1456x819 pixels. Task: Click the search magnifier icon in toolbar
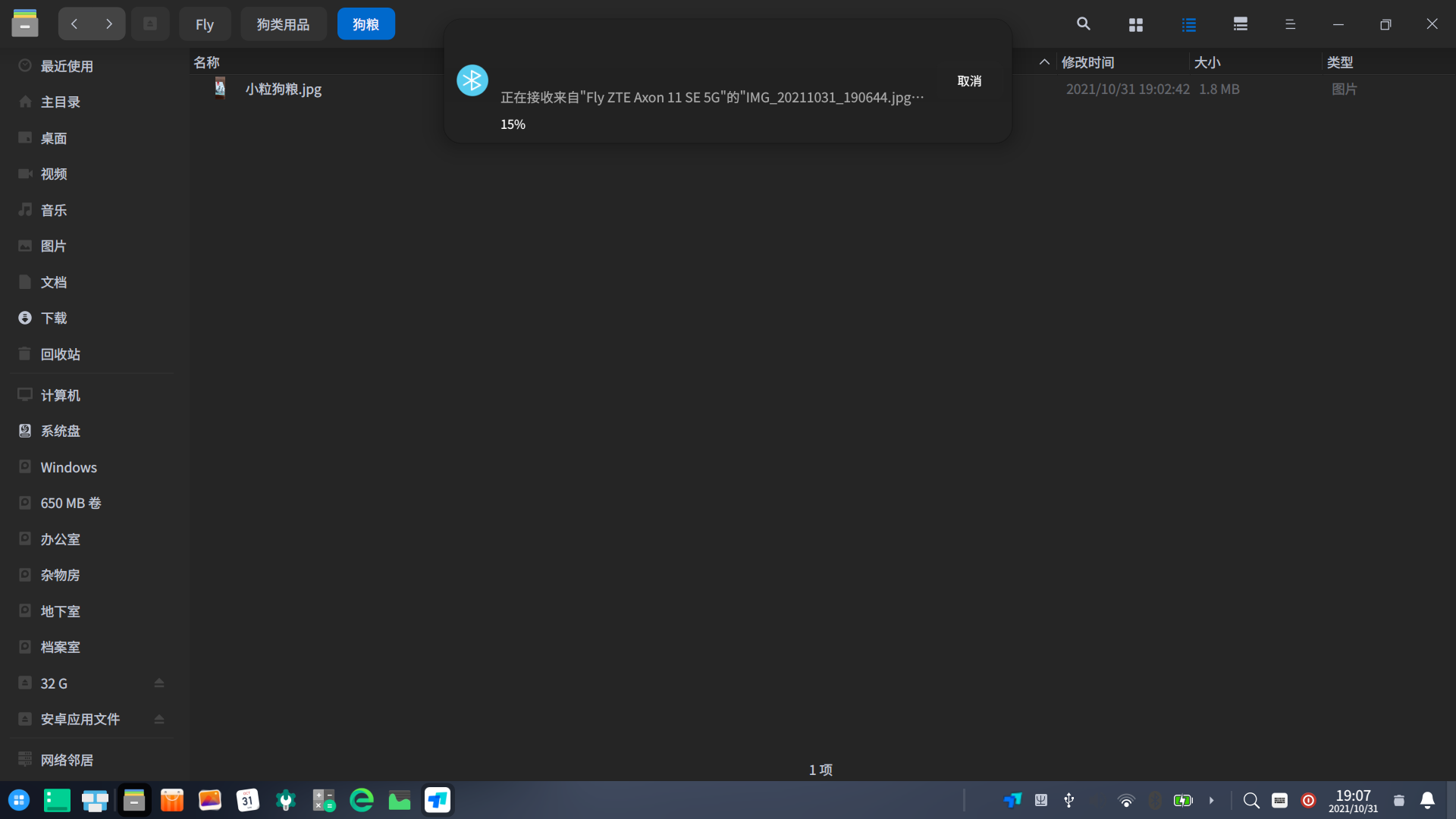(x=1083, y=24)
